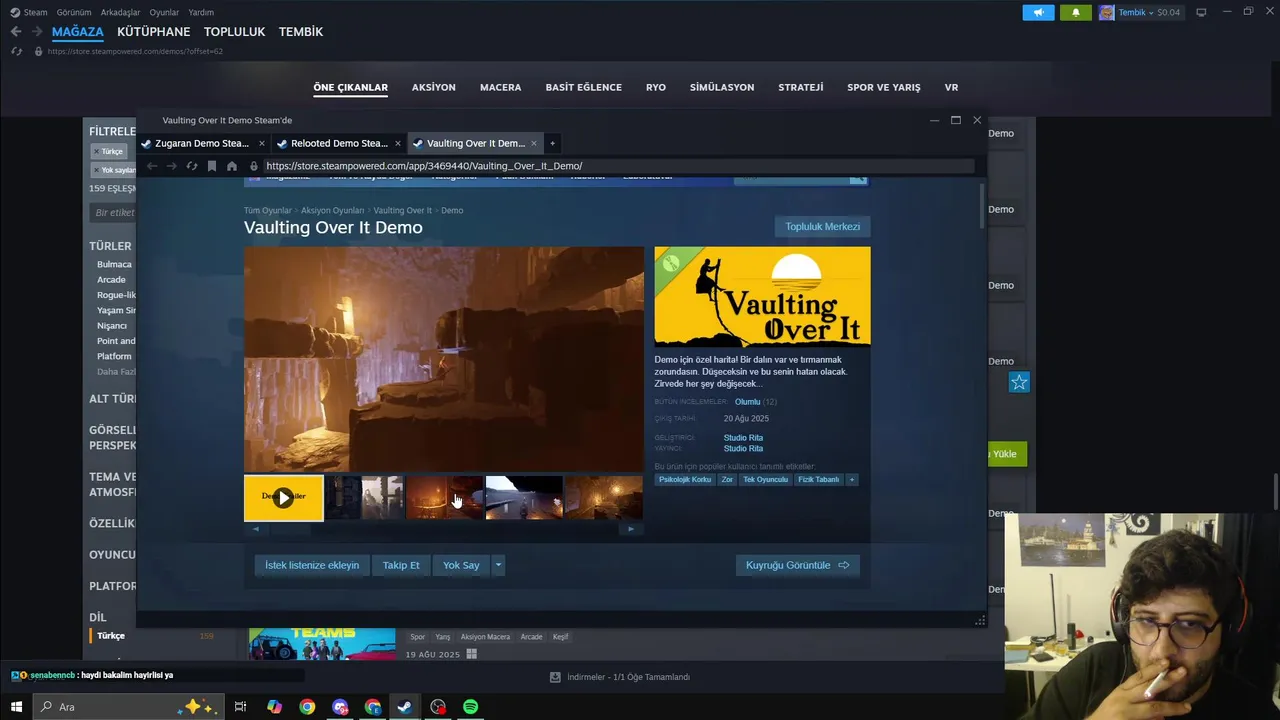
Task: Go back in main Steam window
Action: click(x=15, y=32)
